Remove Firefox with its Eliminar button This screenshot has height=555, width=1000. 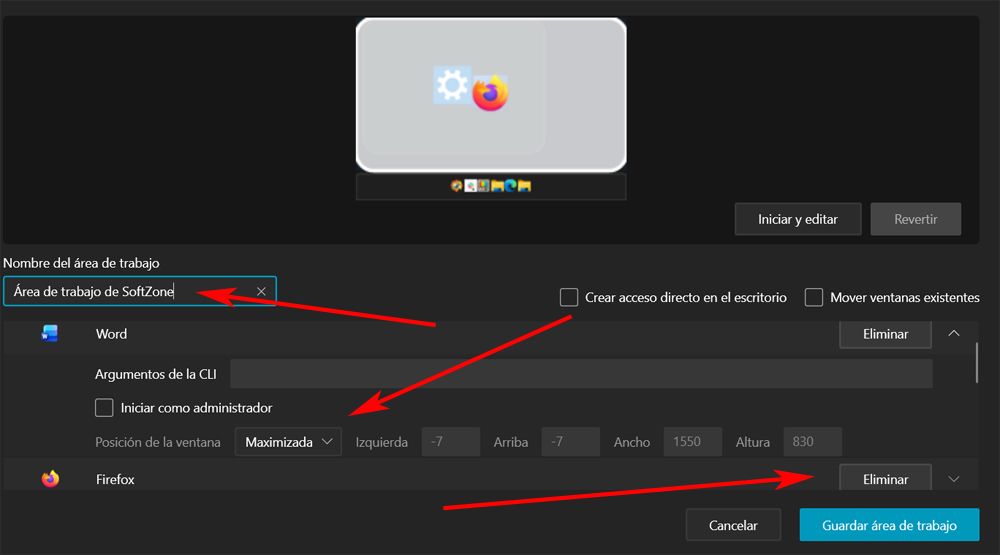(885, 478)
